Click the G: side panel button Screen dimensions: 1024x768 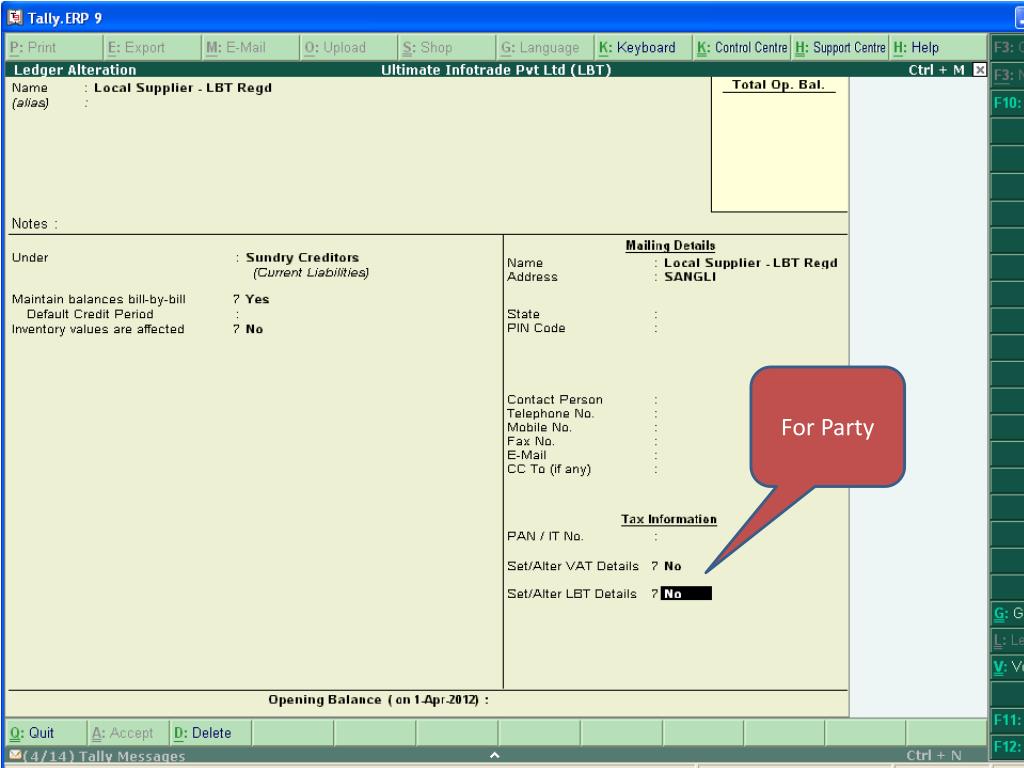click(1007, 614)
